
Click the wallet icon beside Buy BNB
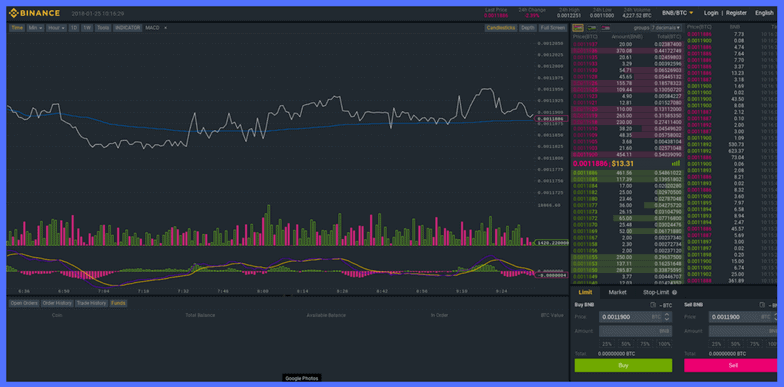(x=653, y=305)
